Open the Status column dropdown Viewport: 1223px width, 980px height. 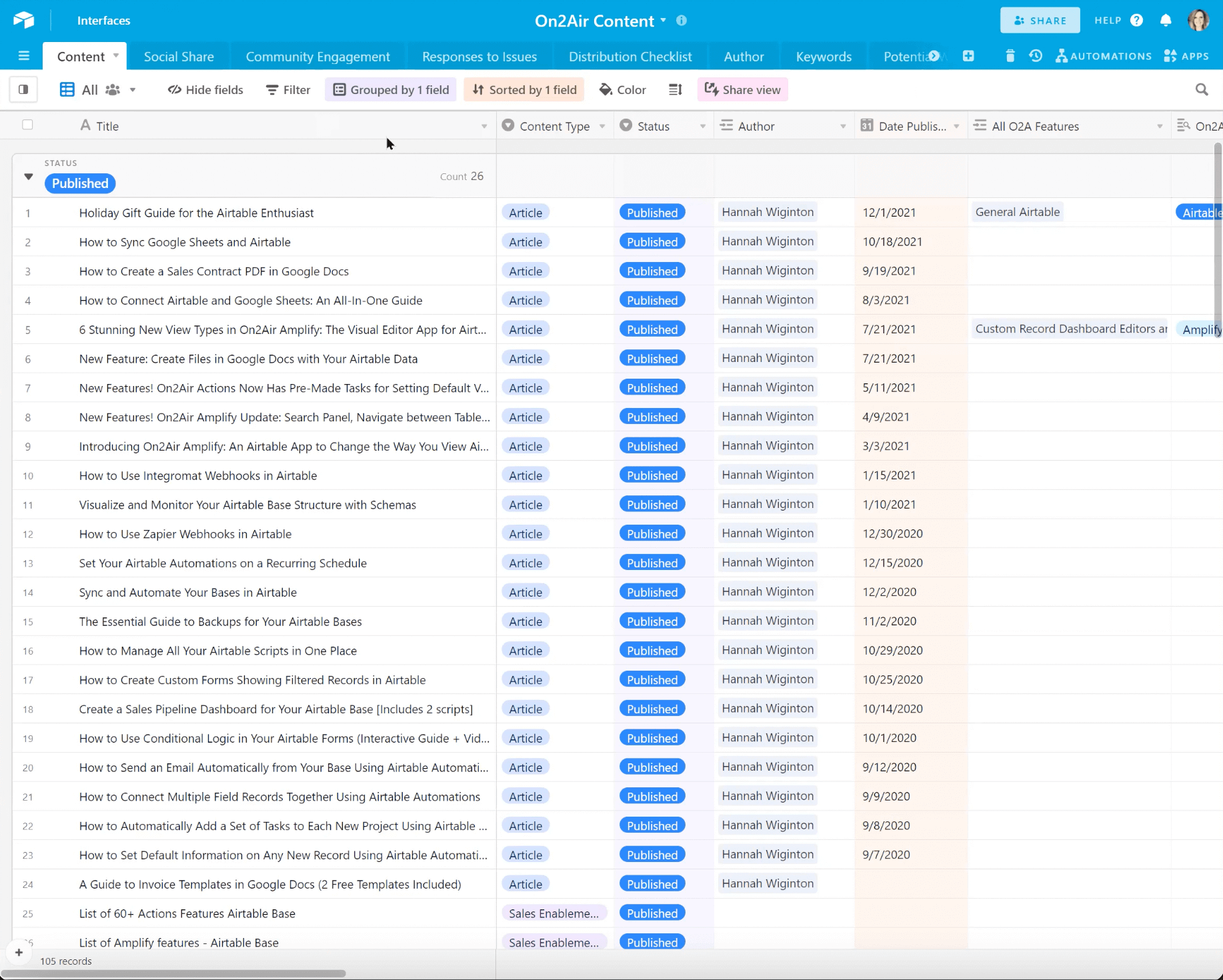tap(702, 126)
